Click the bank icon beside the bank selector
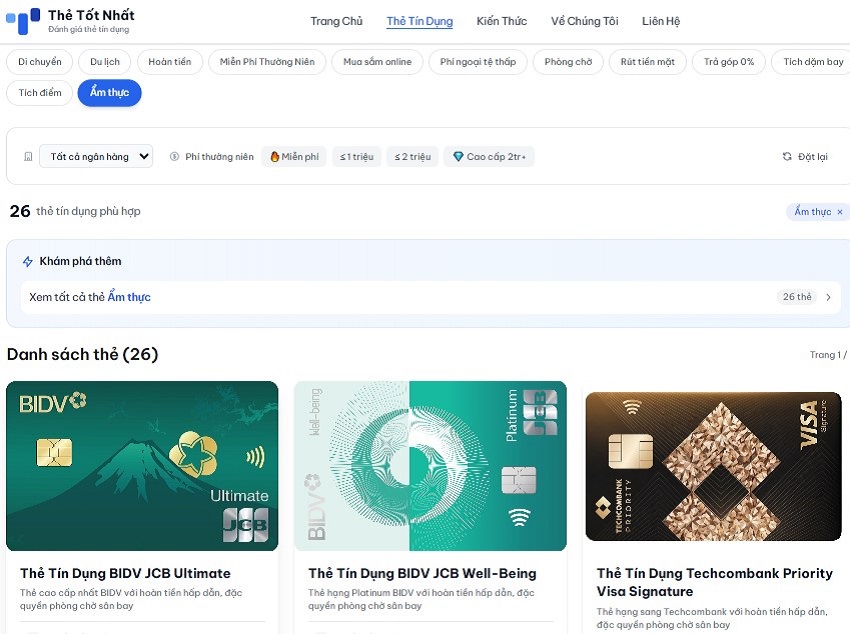The width and height of the screenshot is (850, 634). pyautogui.click(x=28, y=157)
